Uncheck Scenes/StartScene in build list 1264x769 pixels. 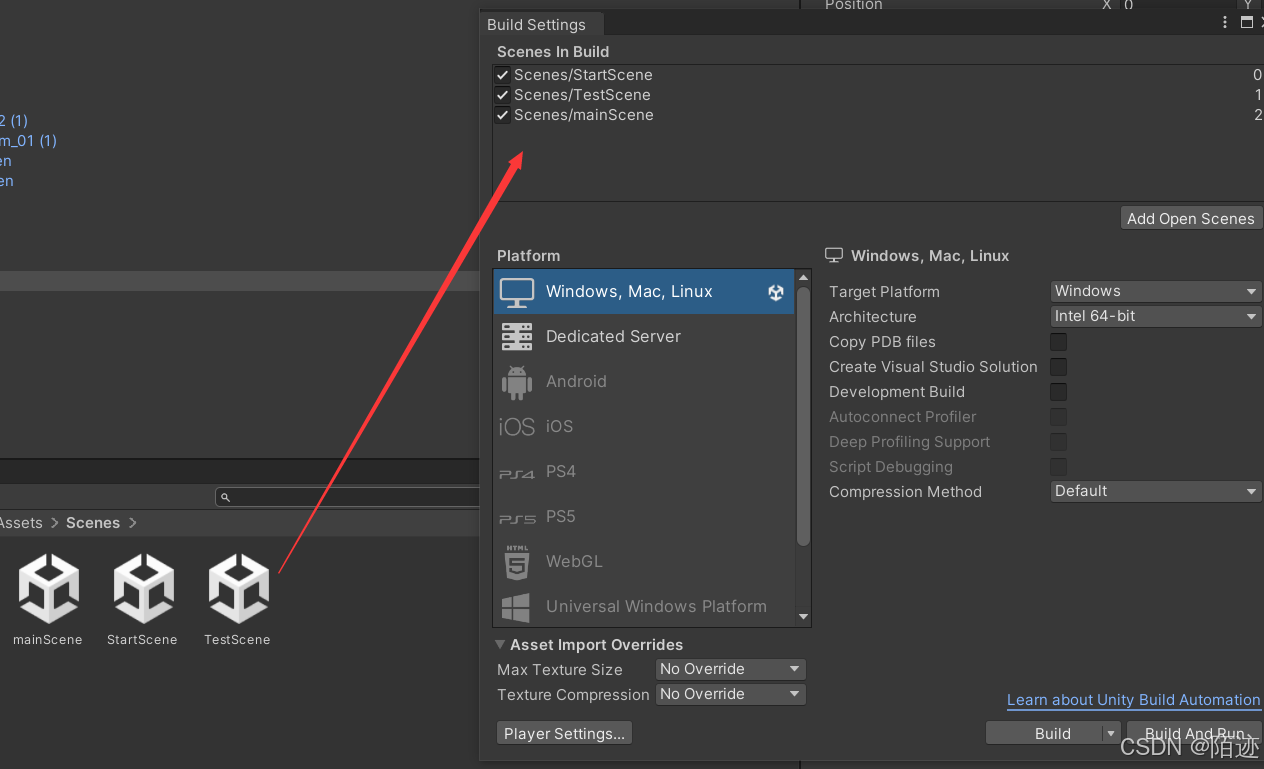pyautogui.click(x=503, y=75)
